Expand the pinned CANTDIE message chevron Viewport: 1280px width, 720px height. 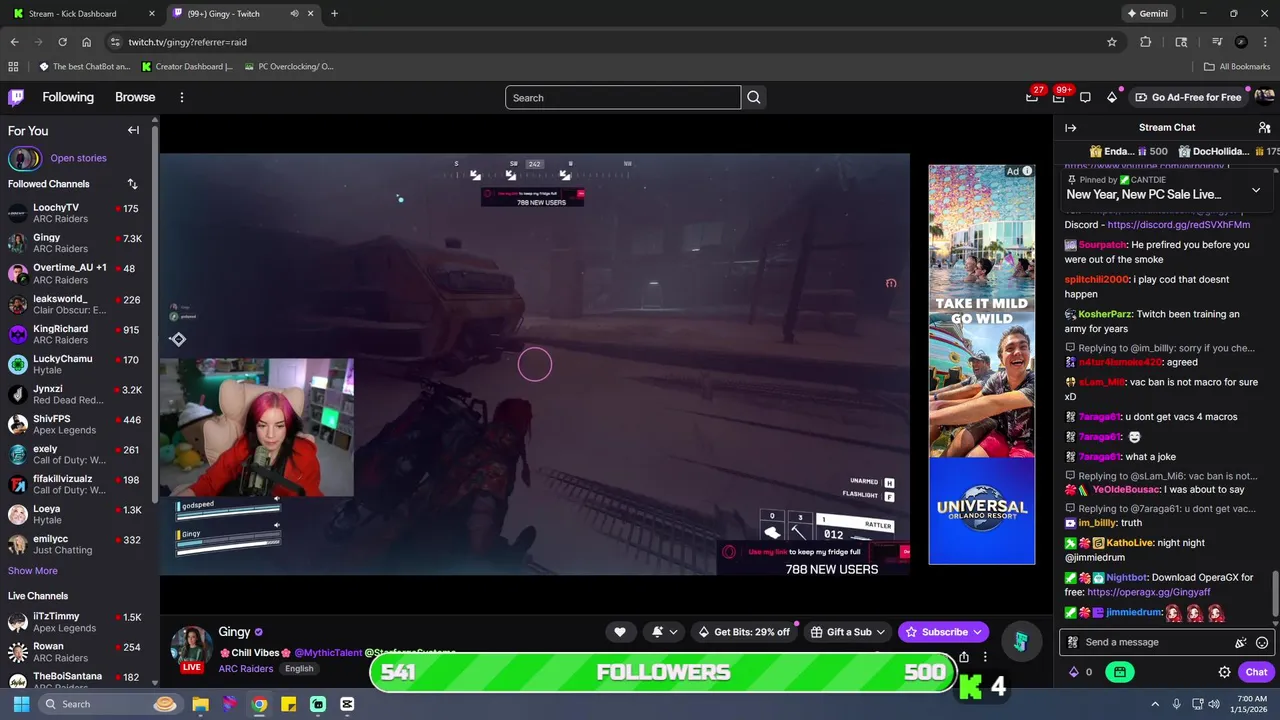1256,190
